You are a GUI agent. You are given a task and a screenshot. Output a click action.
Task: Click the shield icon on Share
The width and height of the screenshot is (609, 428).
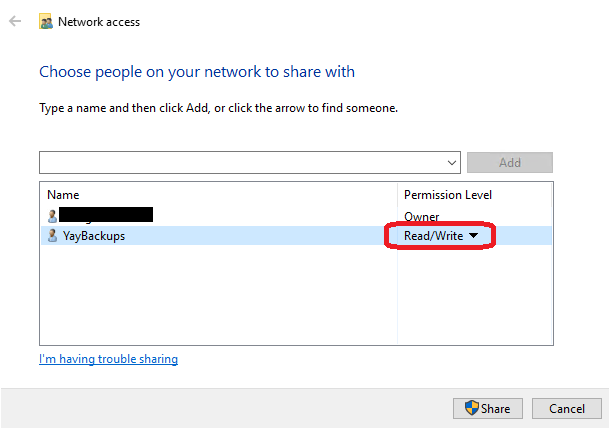point(472,408)
